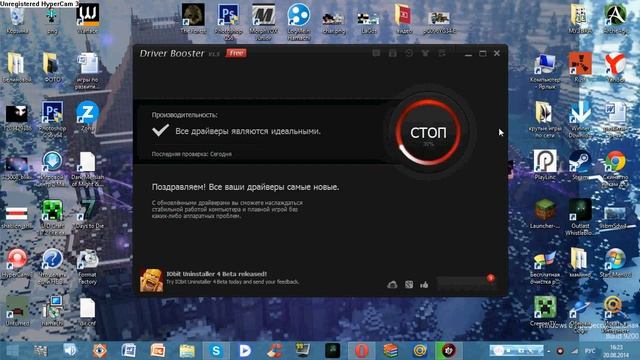Select the ArcheAge desktop shortcut
This screenshot has width=640, height=360.
615,18
